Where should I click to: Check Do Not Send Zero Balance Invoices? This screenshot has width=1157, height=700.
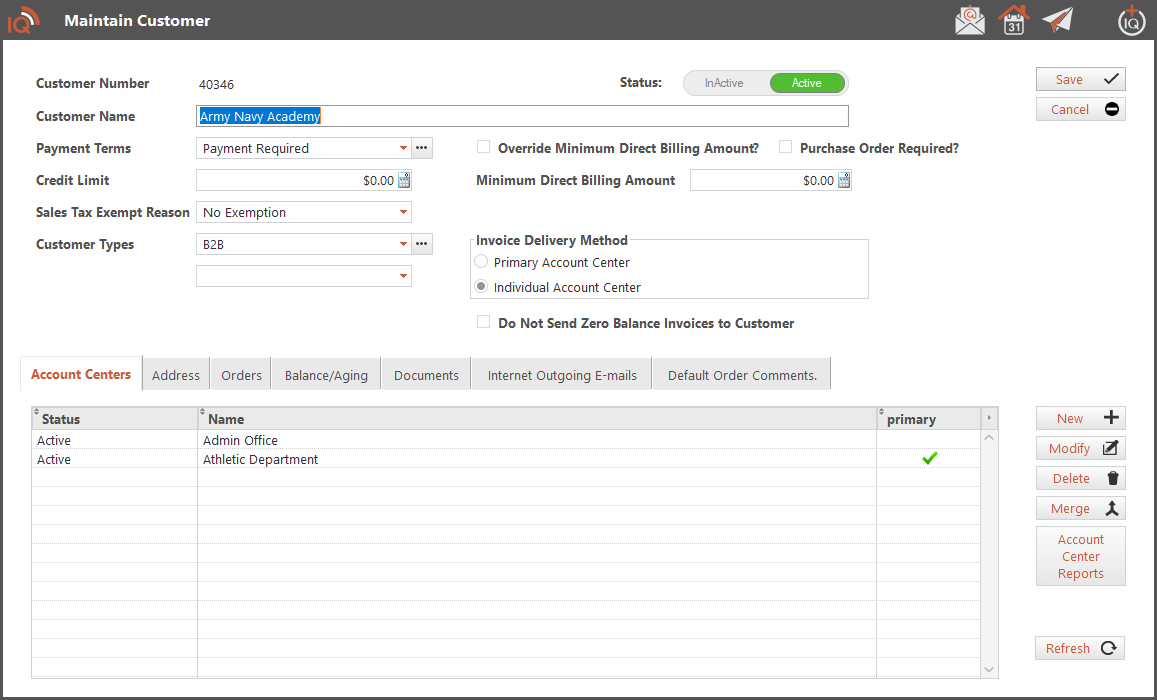[484, 323]
